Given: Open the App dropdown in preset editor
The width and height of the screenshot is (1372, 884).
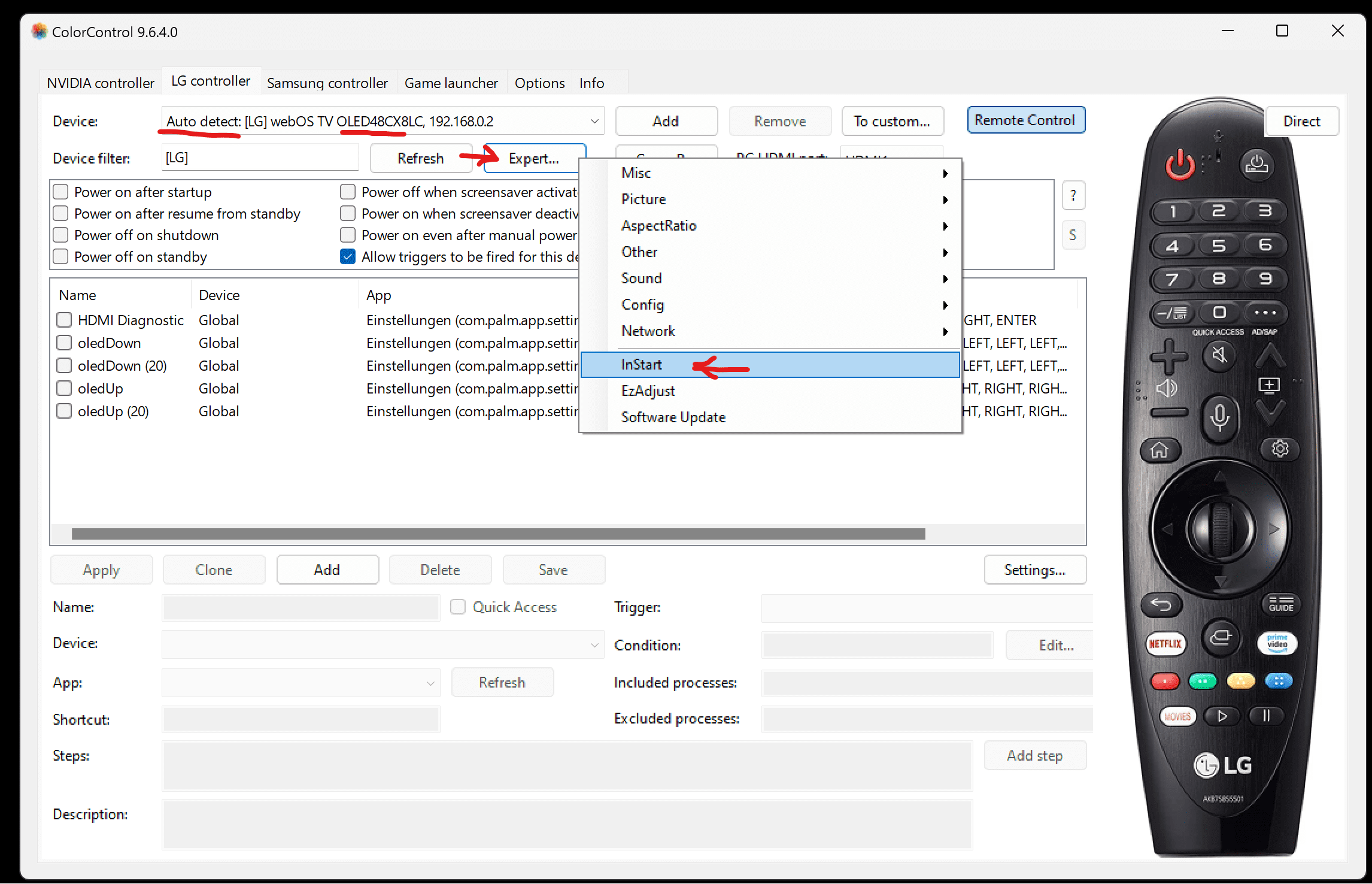Looking at the screenshot, I should click(301, 683).
